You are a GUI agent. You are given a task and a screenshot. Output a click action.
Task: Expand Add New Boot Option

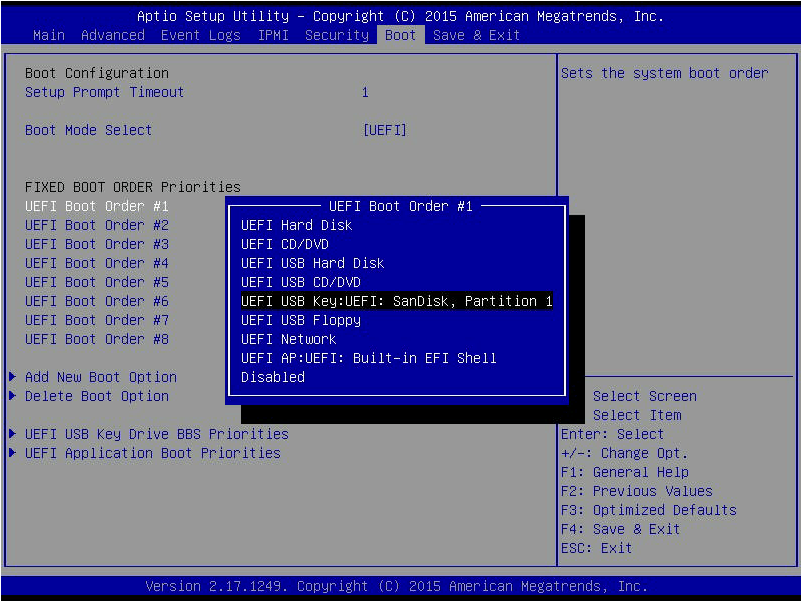click(100, 377)
